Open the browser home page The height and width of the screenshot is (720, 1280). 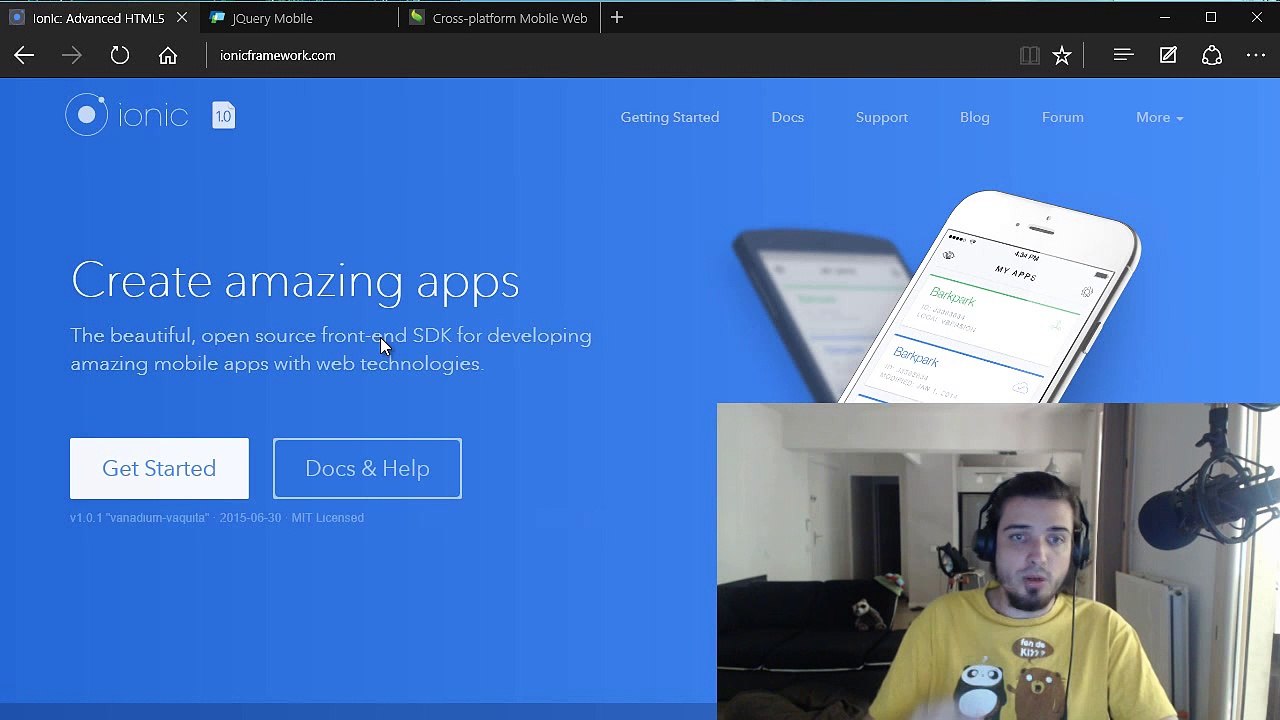click(x=168, y=56)
